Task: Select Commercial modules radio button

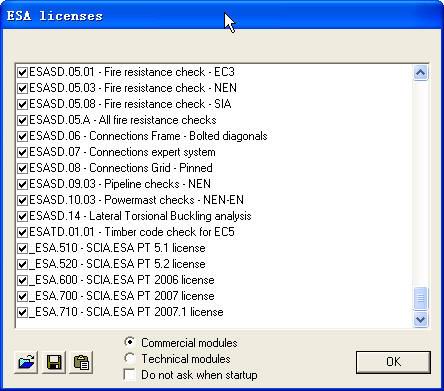Action: 129,342
